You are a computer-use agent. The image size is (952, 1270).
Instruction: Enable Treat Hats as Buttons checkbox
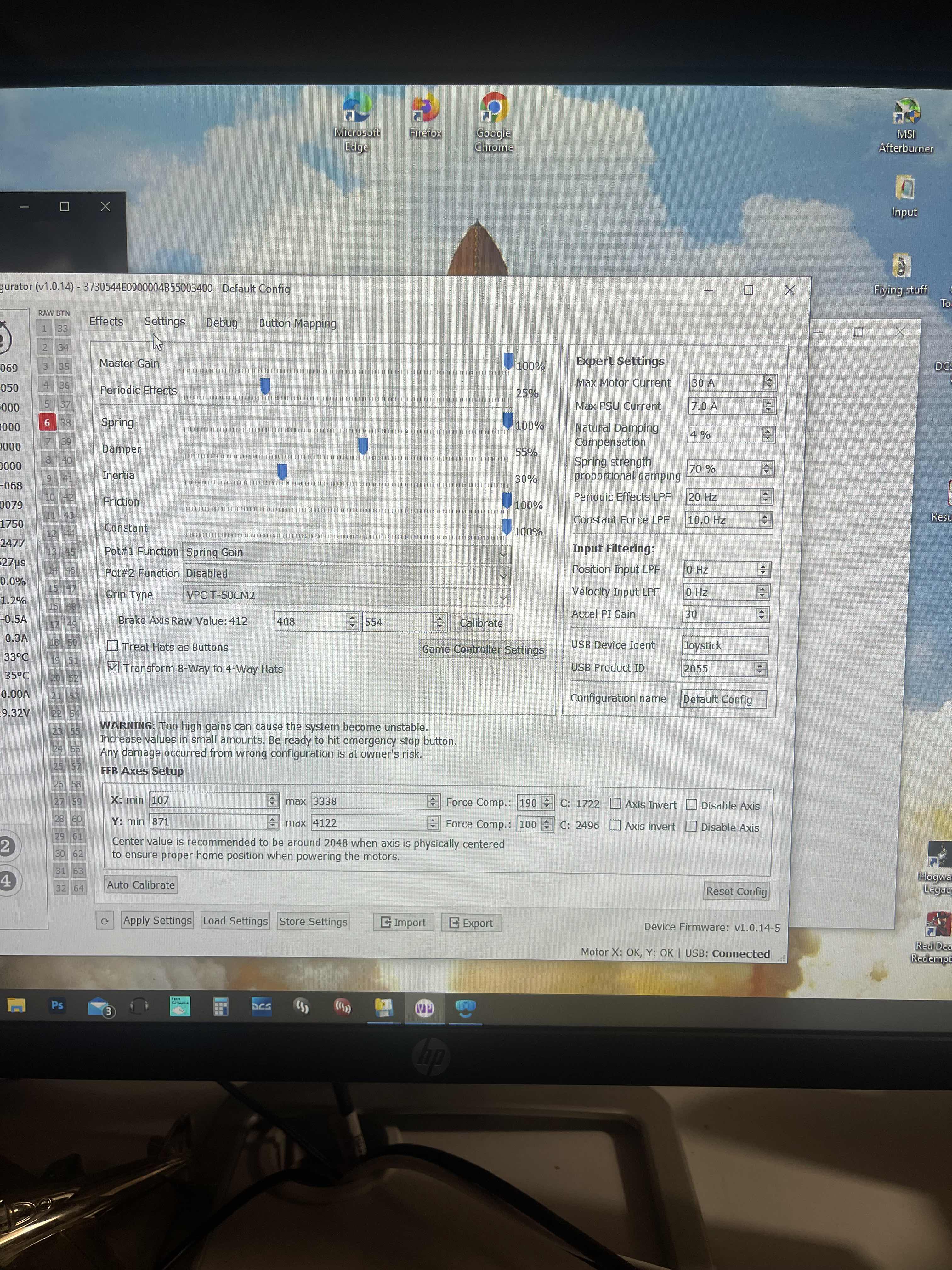(x=113, y=646)
